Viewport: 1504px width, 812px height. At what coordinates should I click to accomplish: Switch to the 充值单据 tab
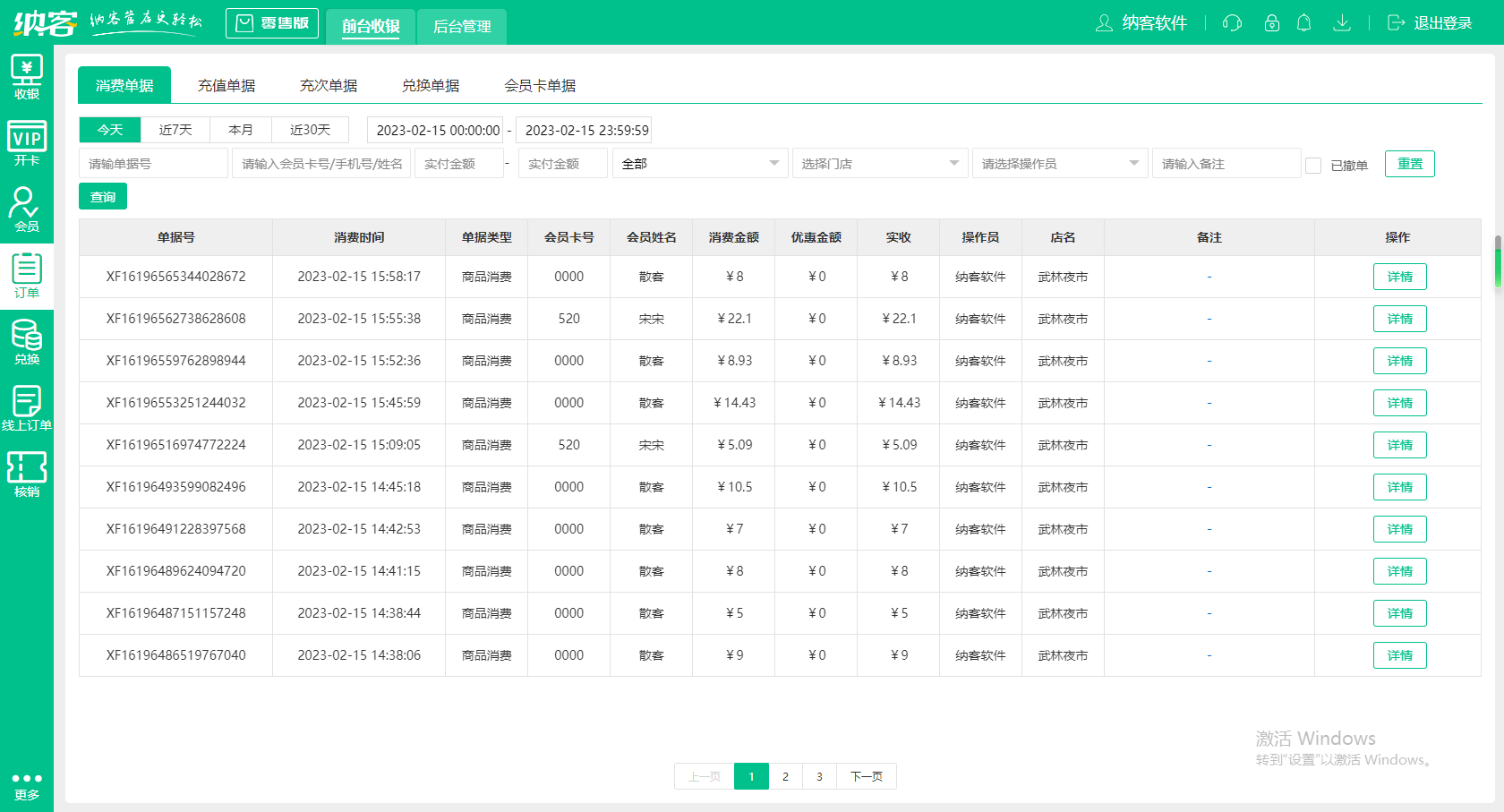(x=226, y=86)
